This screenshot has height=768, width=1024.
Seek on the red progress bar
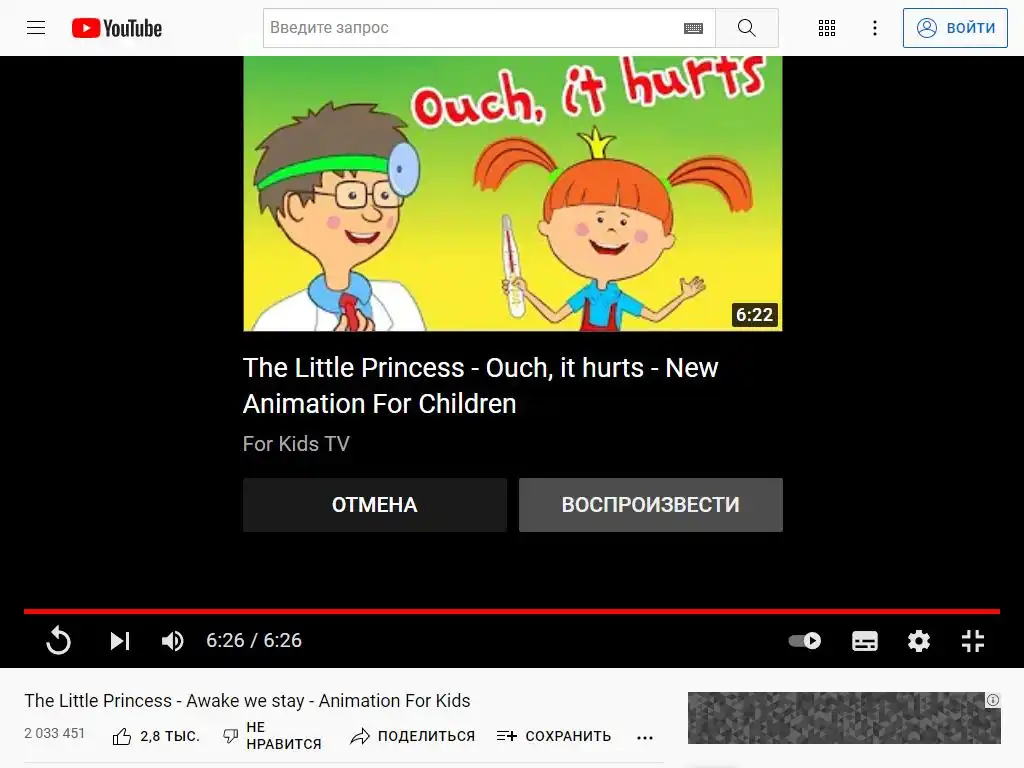click(x=511, y=611)
